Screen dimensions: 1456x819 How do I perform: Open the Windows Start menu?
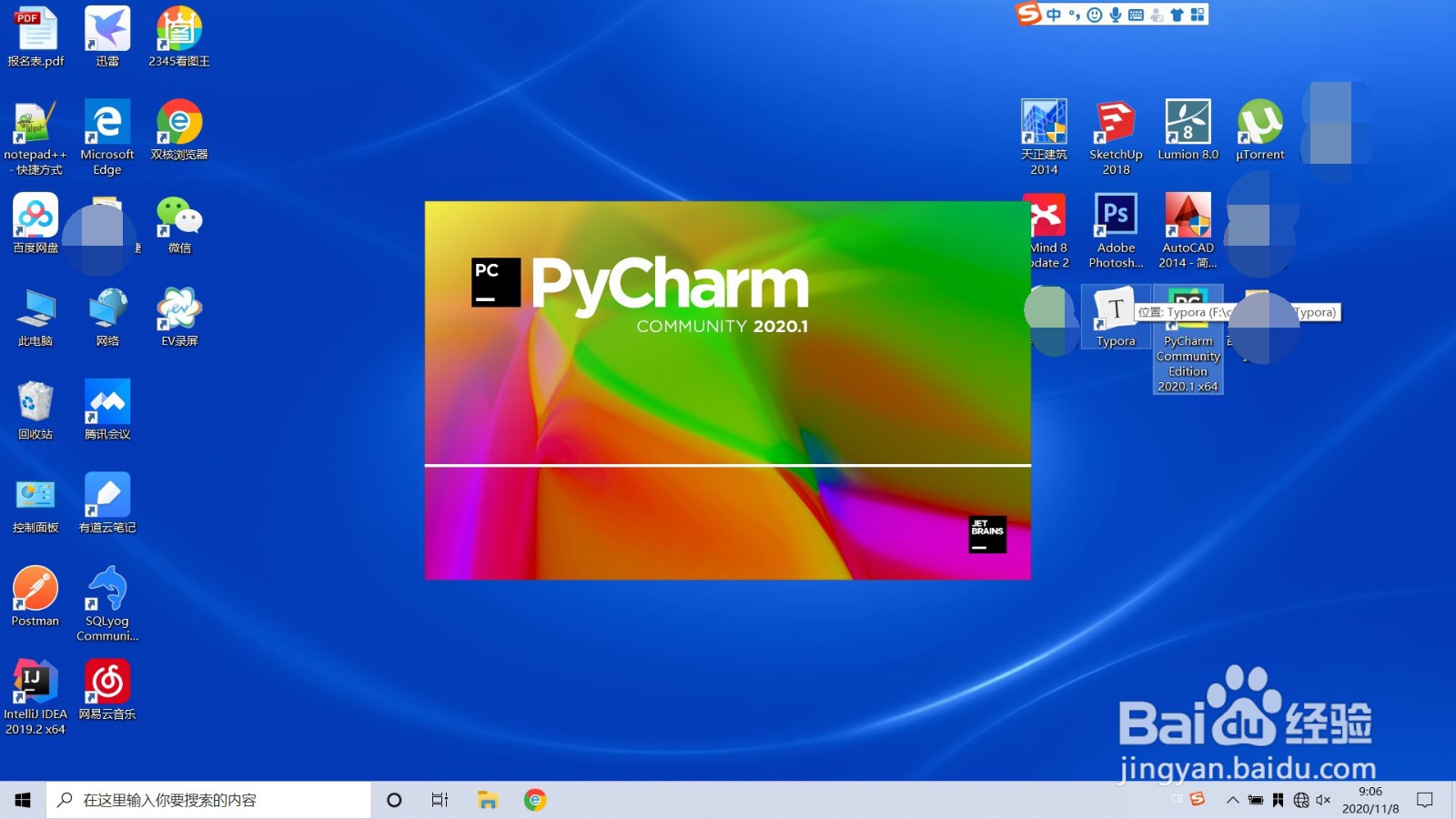23,800
